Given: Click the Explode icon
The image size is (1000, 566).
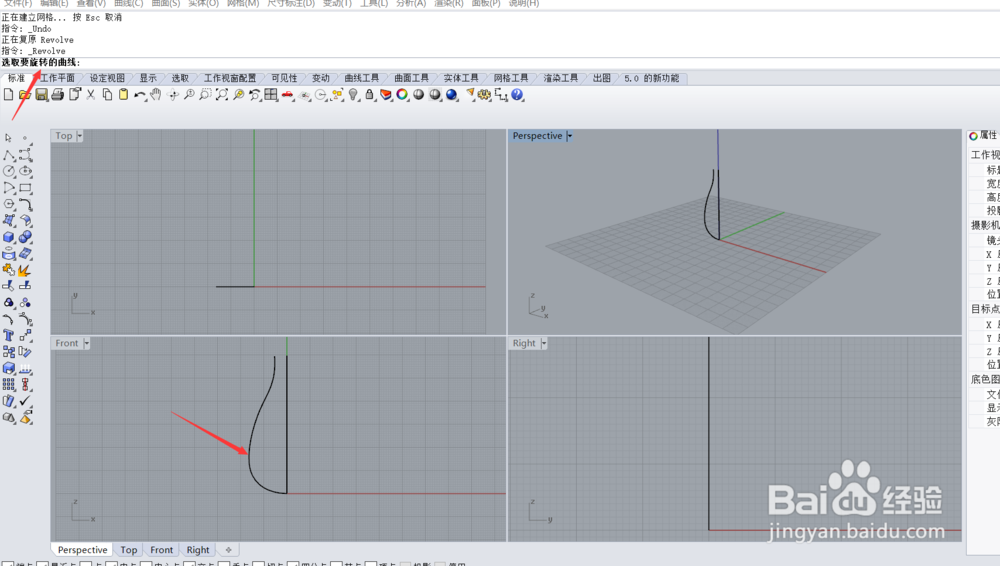Looking at the screenshot, I should click(26, 270).
